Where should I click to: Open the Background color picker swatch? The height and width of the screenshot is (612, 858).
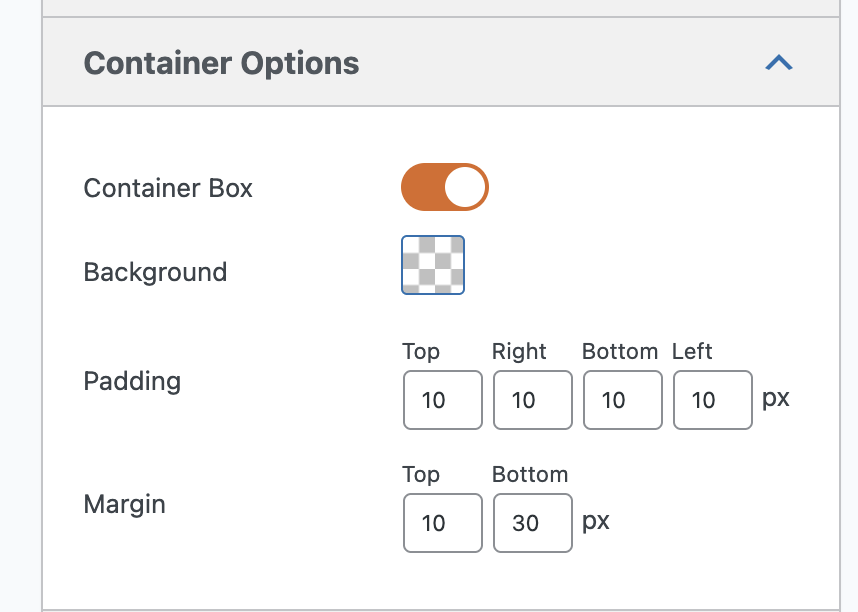[433, 265]
